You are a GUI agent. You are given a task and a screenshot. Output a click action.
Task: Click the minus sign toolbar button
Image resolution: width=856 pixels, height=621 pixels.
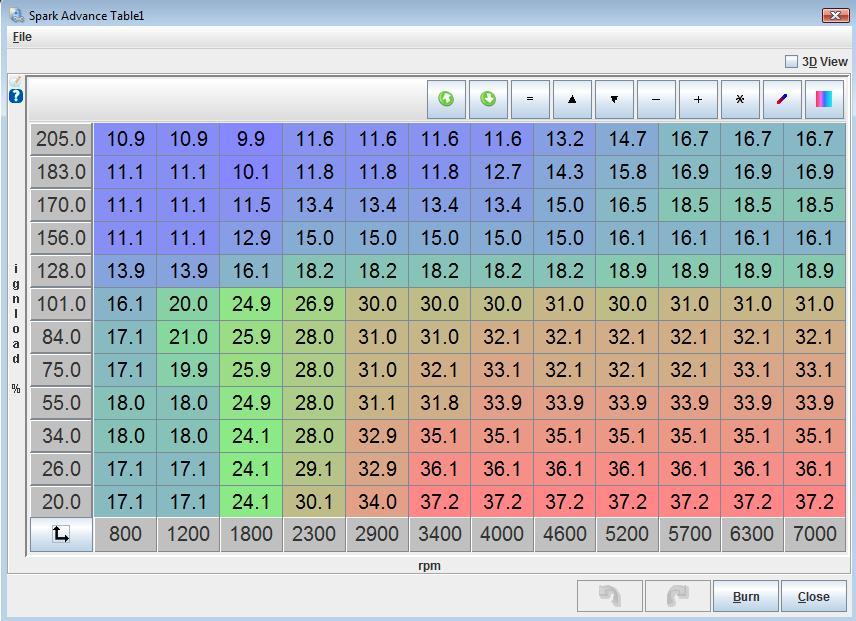[x=656, y=99]
